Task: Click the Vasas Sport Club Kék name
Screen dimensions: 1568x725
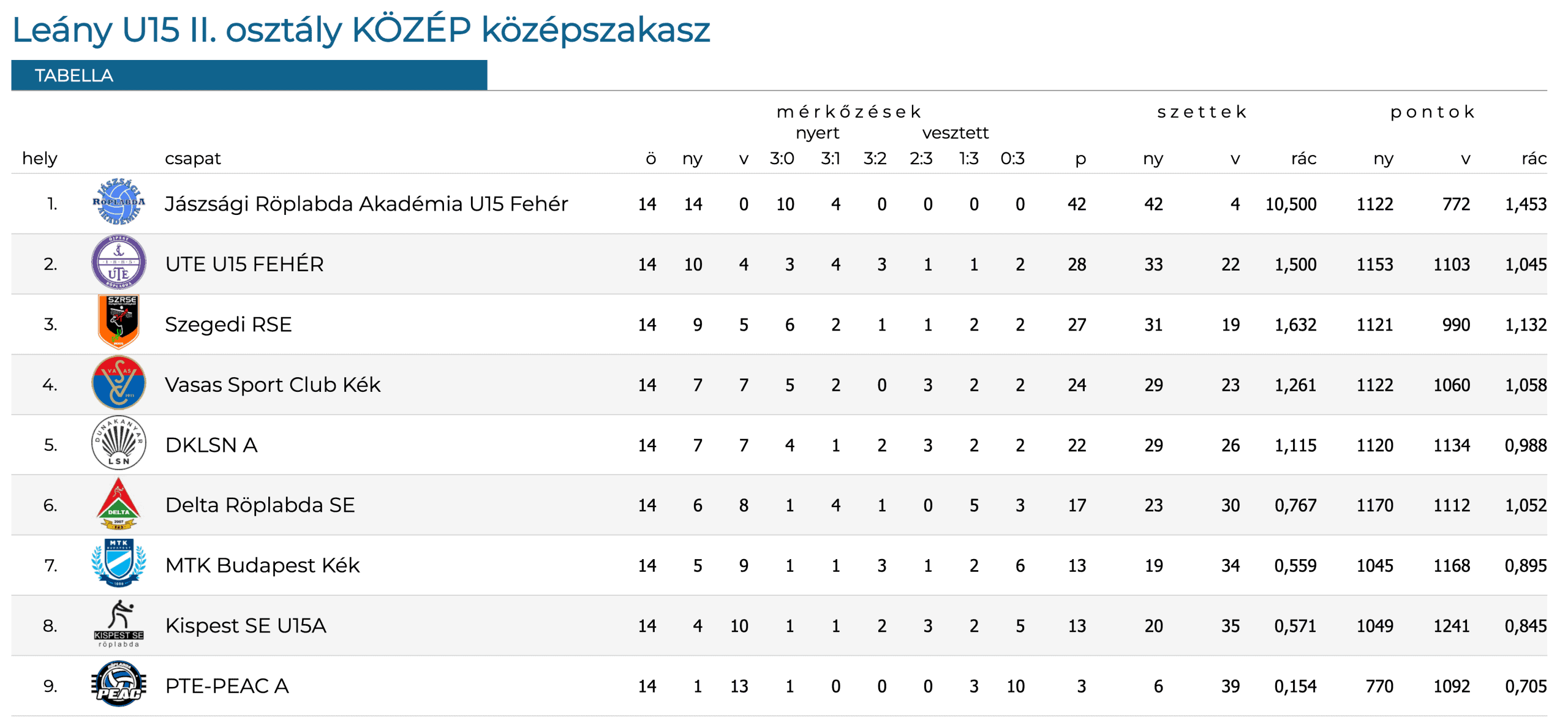Action: pyautogui.click(x=273, y=385)
